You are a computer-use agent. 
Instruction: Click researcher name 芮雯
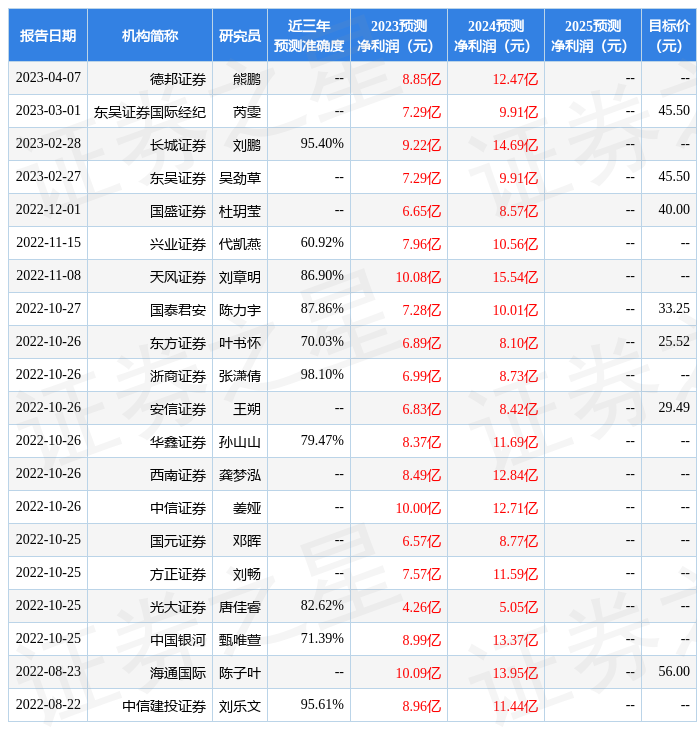(247, 112)
